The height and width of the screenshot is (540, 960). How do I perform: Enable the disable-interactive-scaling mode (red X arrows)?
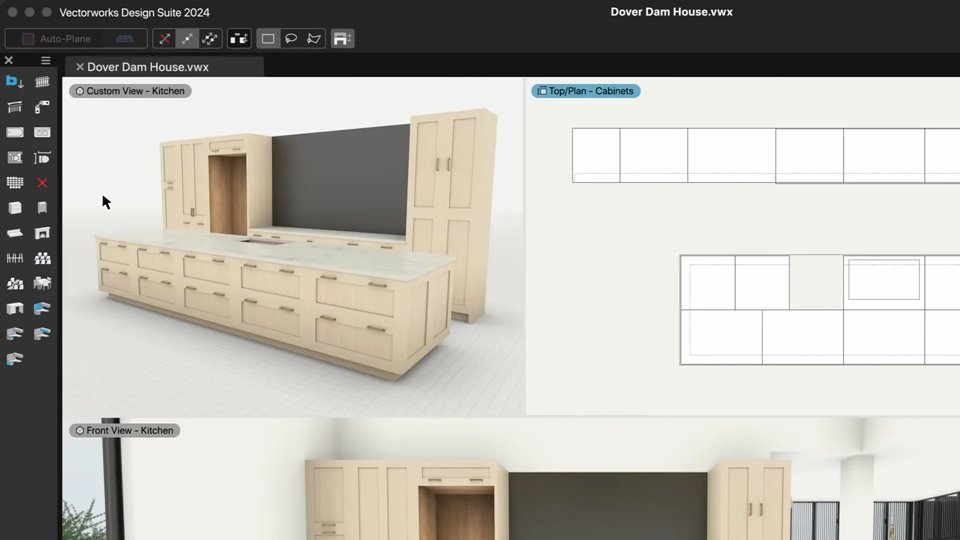[164, 39]
